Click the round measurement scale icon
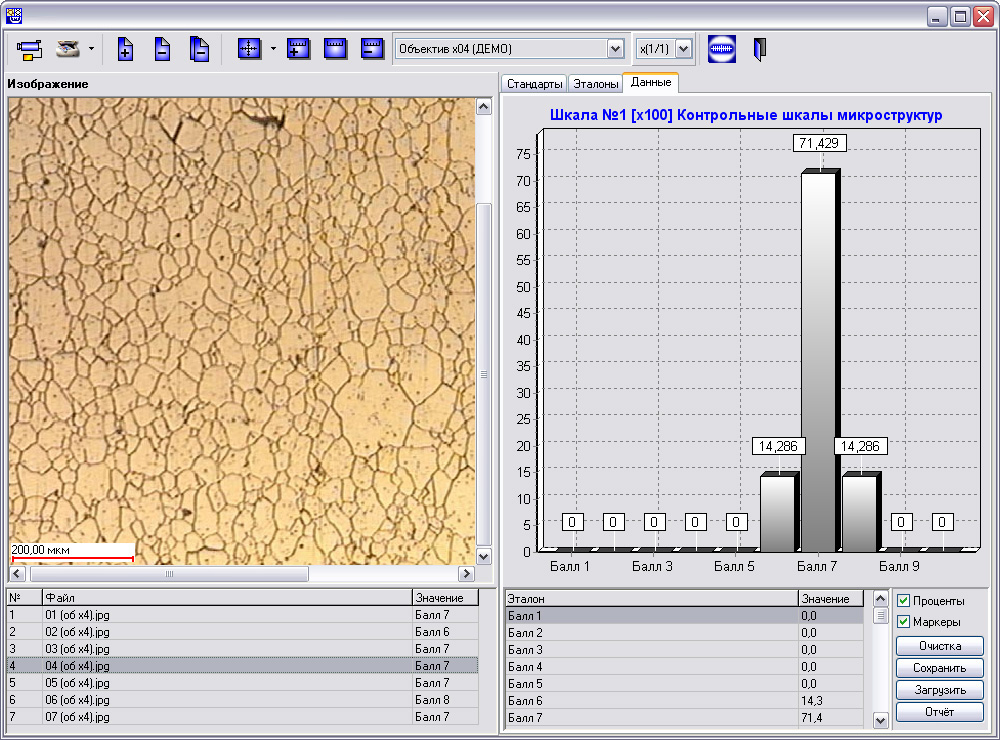The height and width of the screenshot is (740, 1000). point(722,48)
